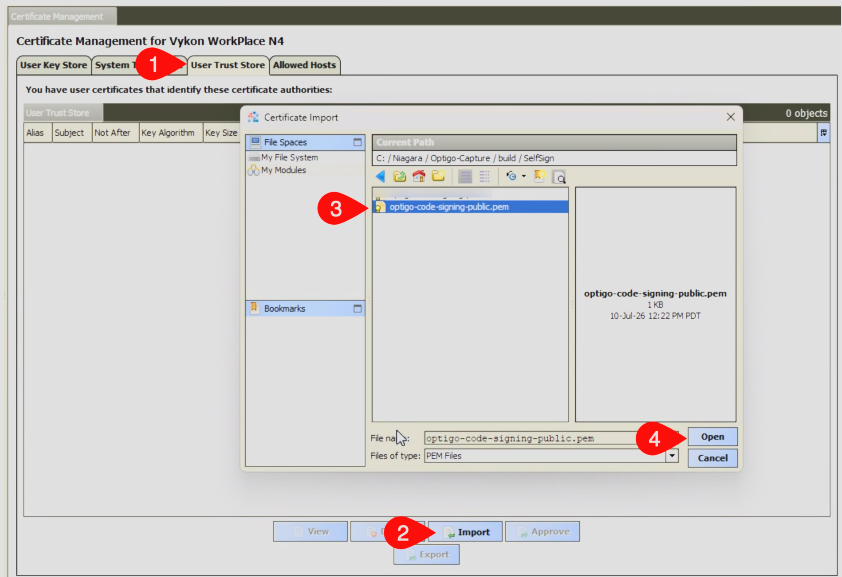Viewport: 842px width, 577px height.
Task: Create a new folder icon
Action: [x=438, y=176]
